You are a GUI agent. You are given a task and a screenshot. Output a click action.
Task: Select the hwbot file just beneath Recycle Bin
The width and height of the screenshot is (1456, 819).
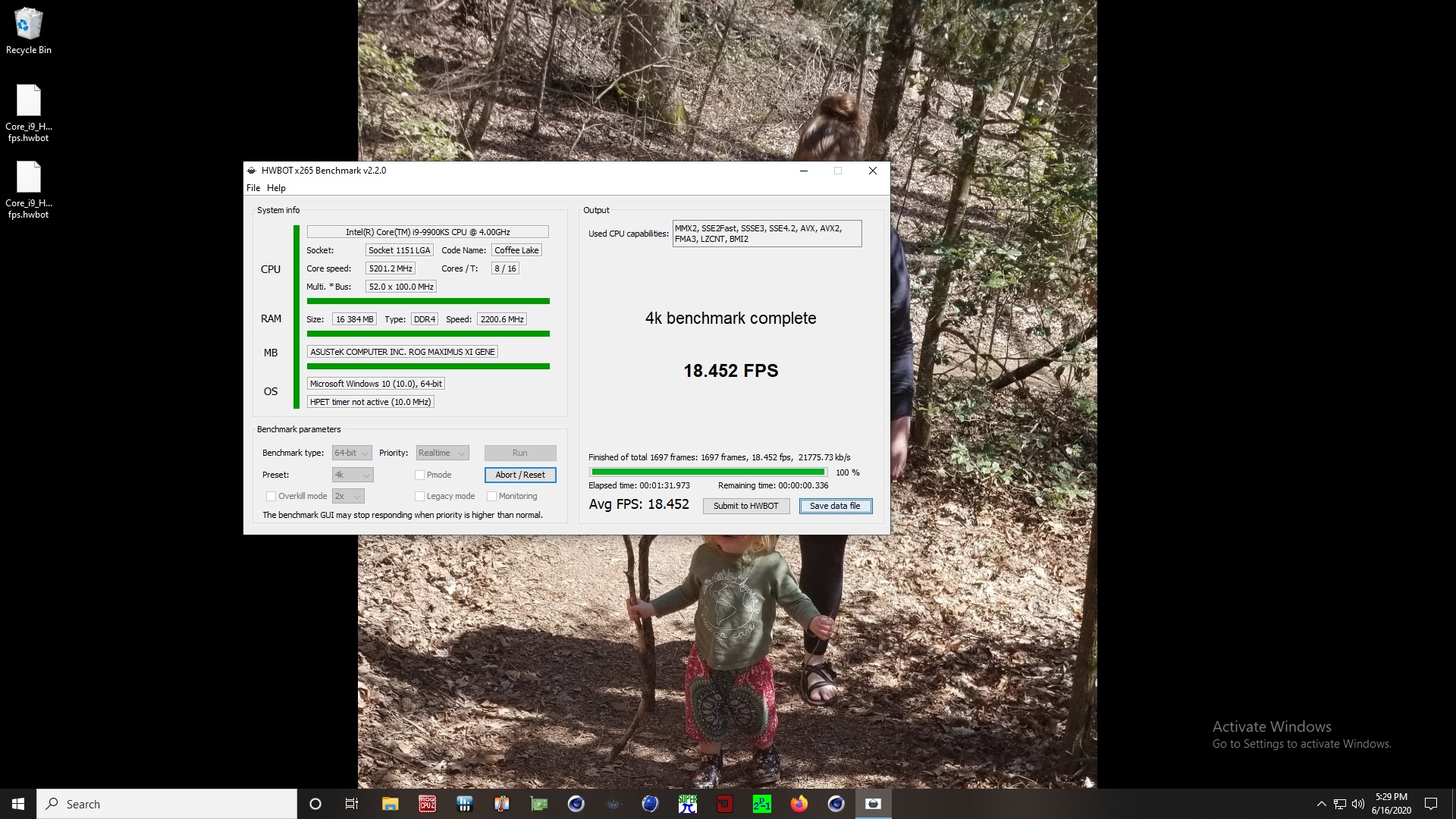(29, 113)
